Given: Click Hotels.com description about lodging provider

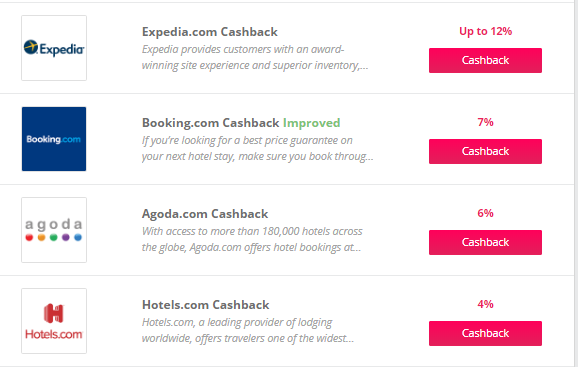Looking at the screenshot, I should coord(248,331).
